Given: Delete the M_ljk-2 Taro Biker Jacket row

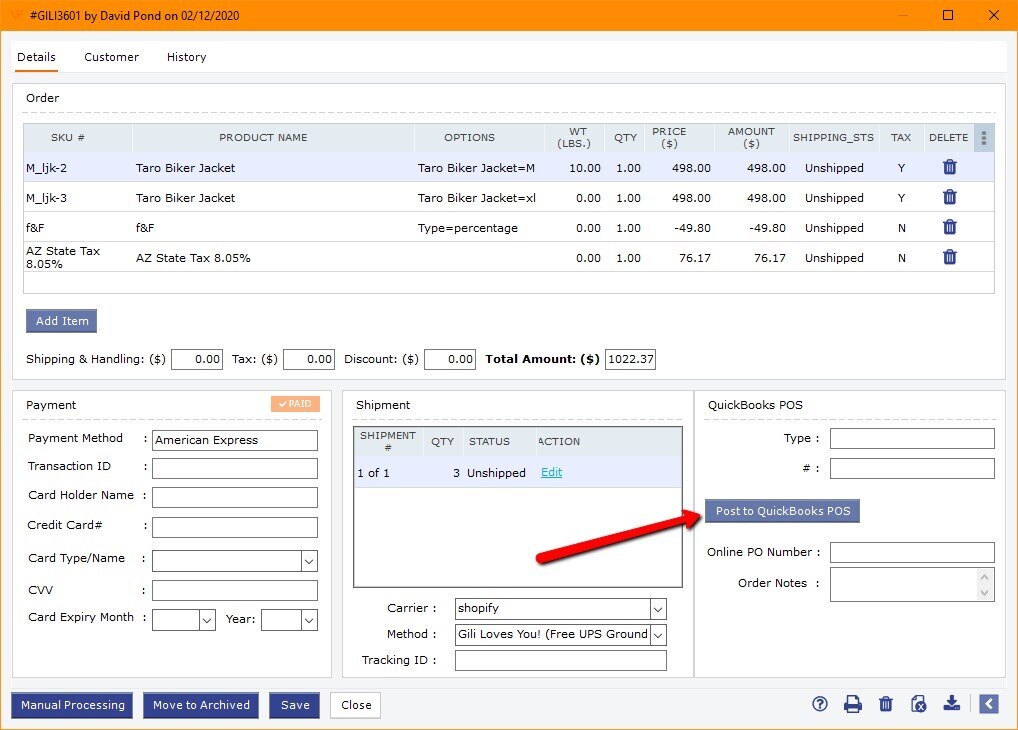Looking at the screenshot, I should [x=949, y=168].
